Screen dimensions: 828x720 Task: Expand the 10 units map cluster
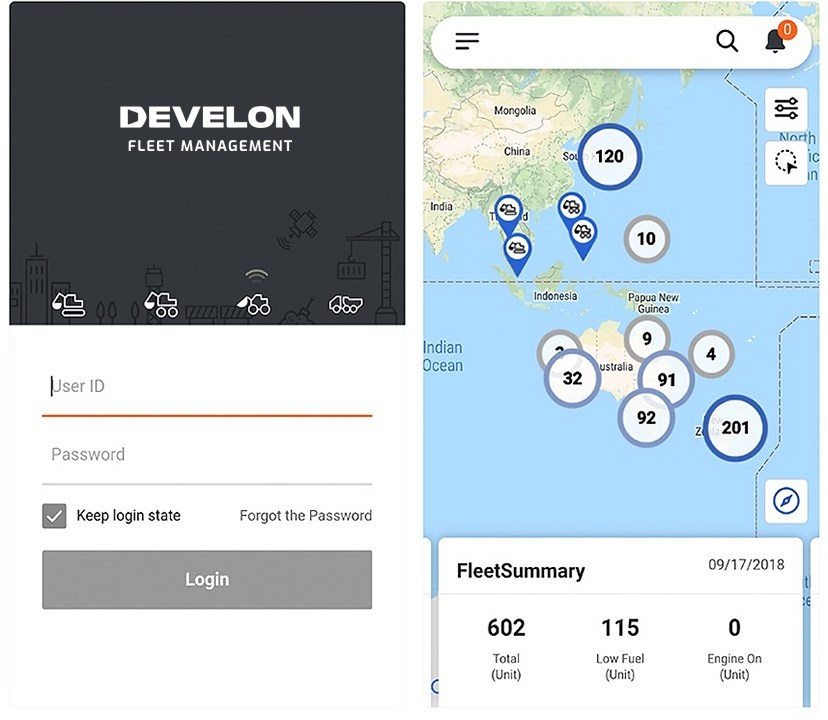646,239
